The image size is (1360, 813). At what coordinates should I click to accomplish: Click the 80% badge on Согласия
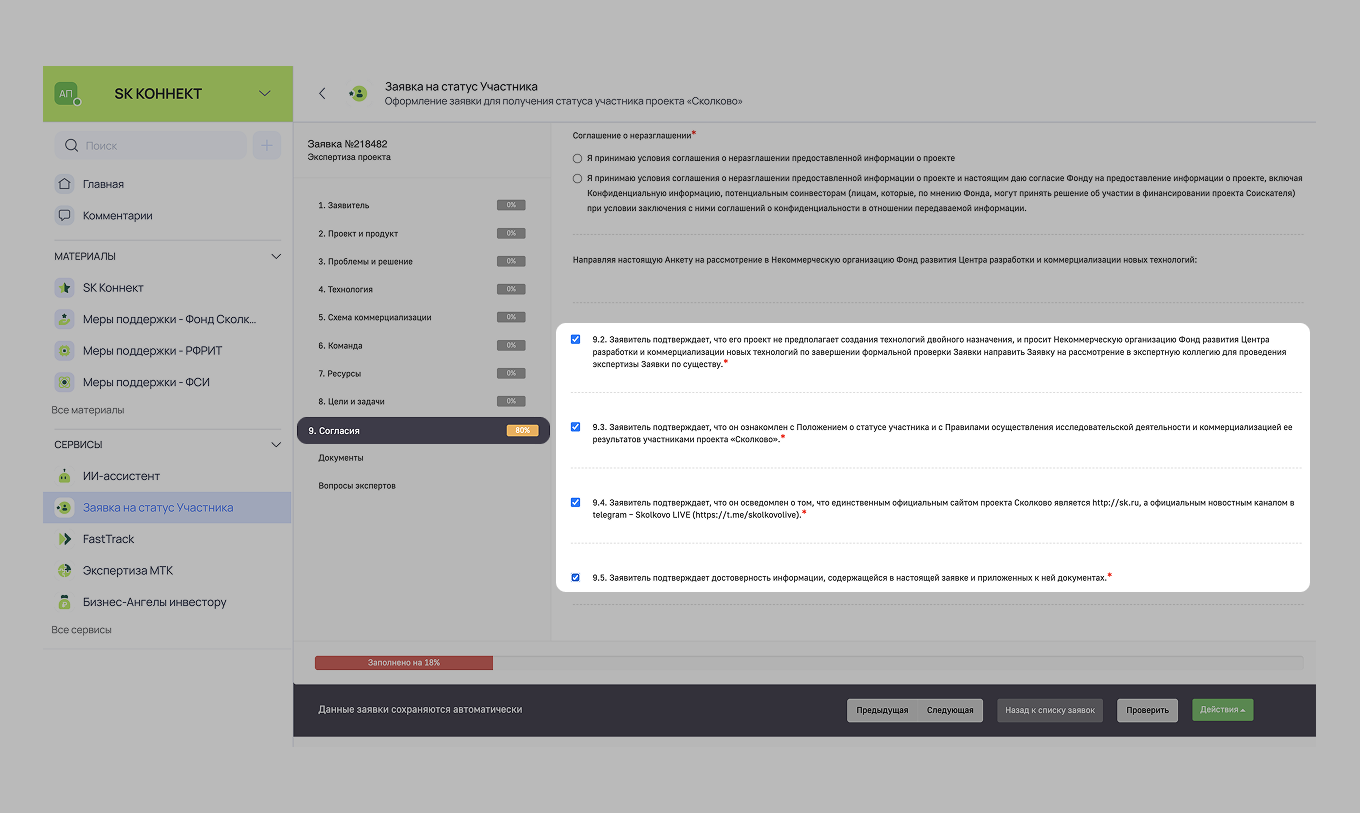click(523, 430)
